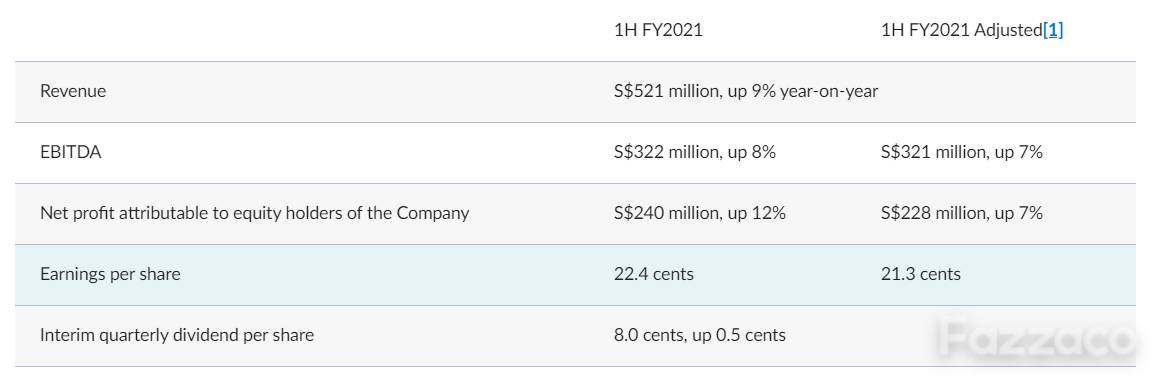Image resolution: width=1155 pixels, height=379 pixels.
Task: Select the 22.4 cents earnings value
Action: (653, 274)
